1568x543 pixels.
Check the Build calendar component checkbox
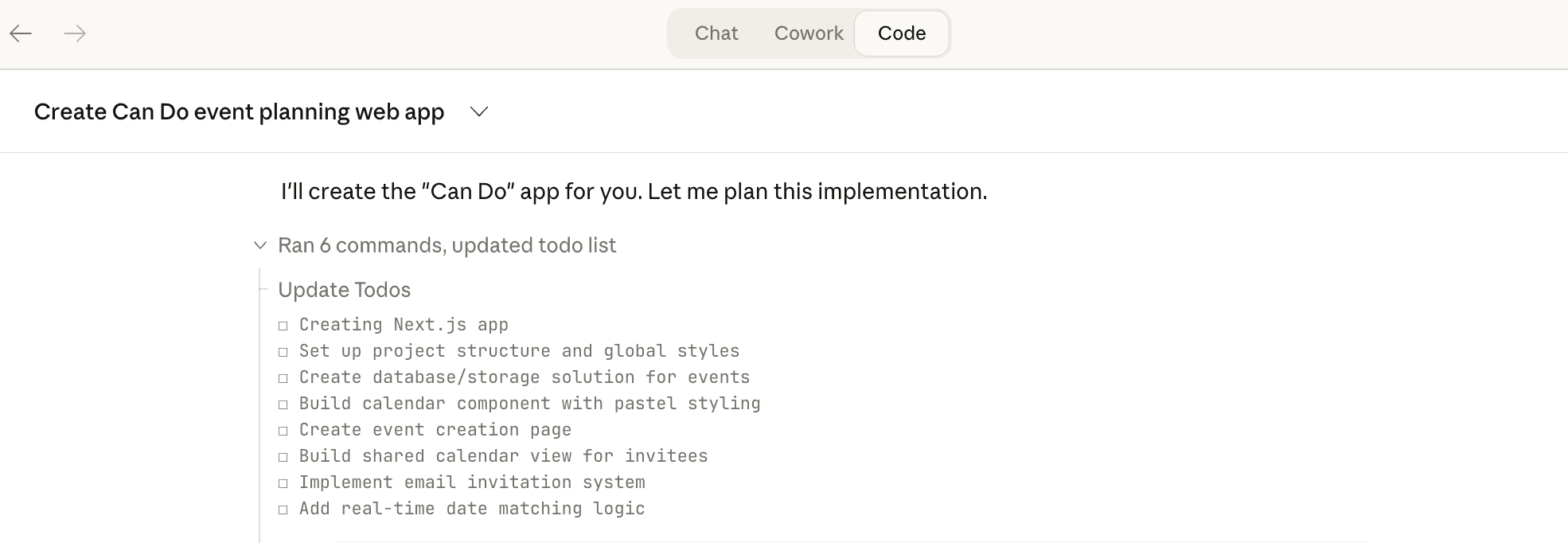283,404
